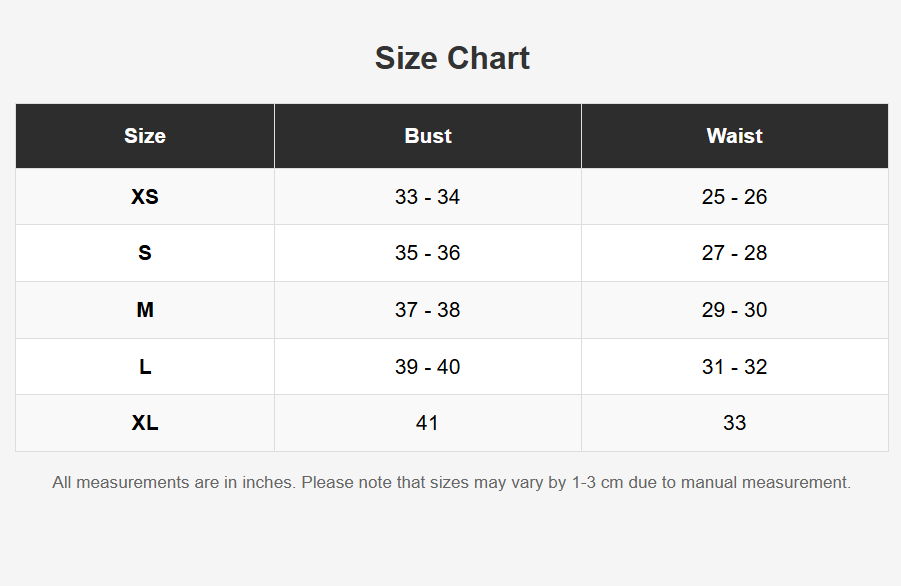Select the Waist column header
Viewport: 901px width, 586px height.
point(734,136)
